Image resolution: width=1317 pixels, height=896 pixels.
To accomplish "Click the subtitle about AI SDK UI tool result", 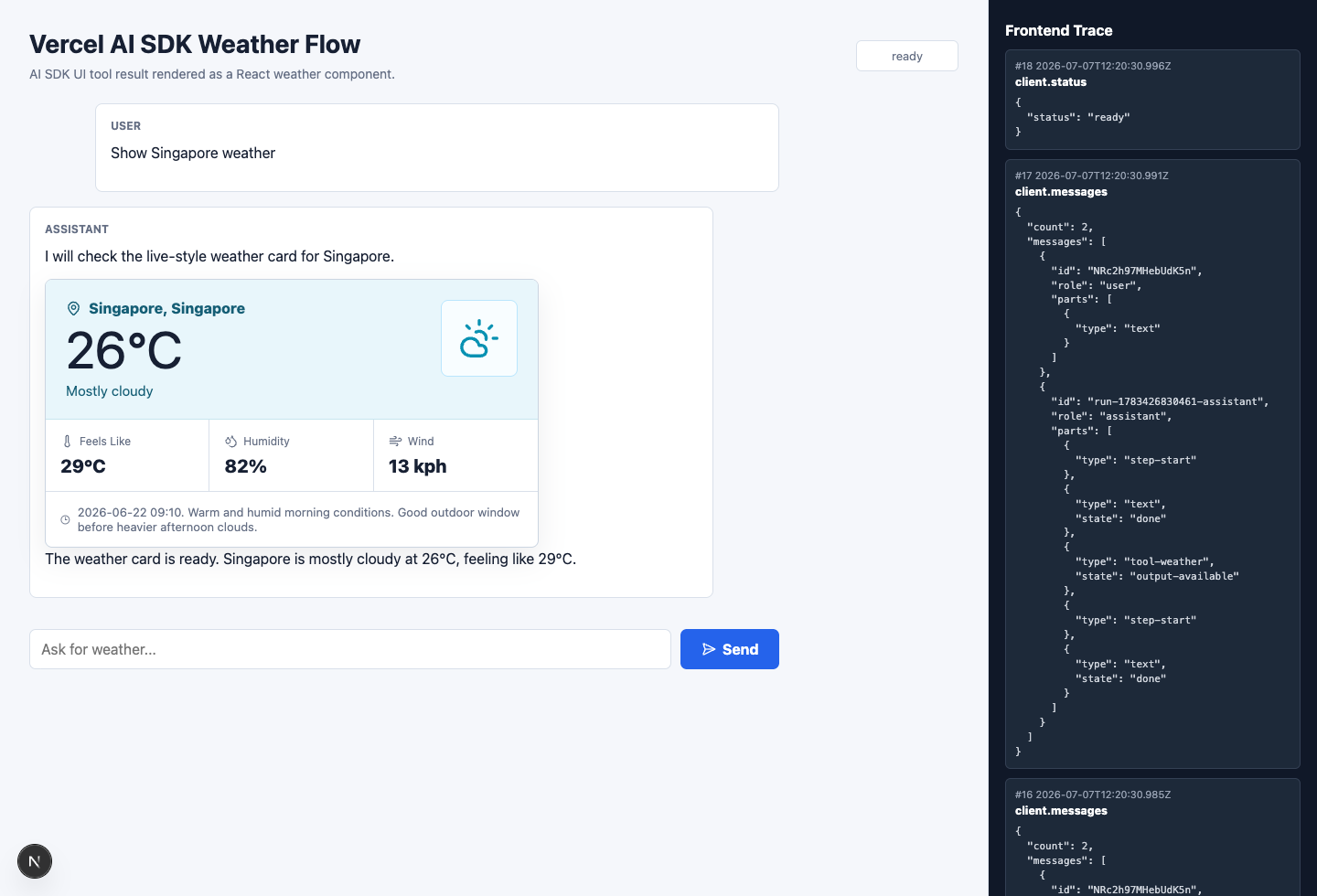I will (212, 74).
